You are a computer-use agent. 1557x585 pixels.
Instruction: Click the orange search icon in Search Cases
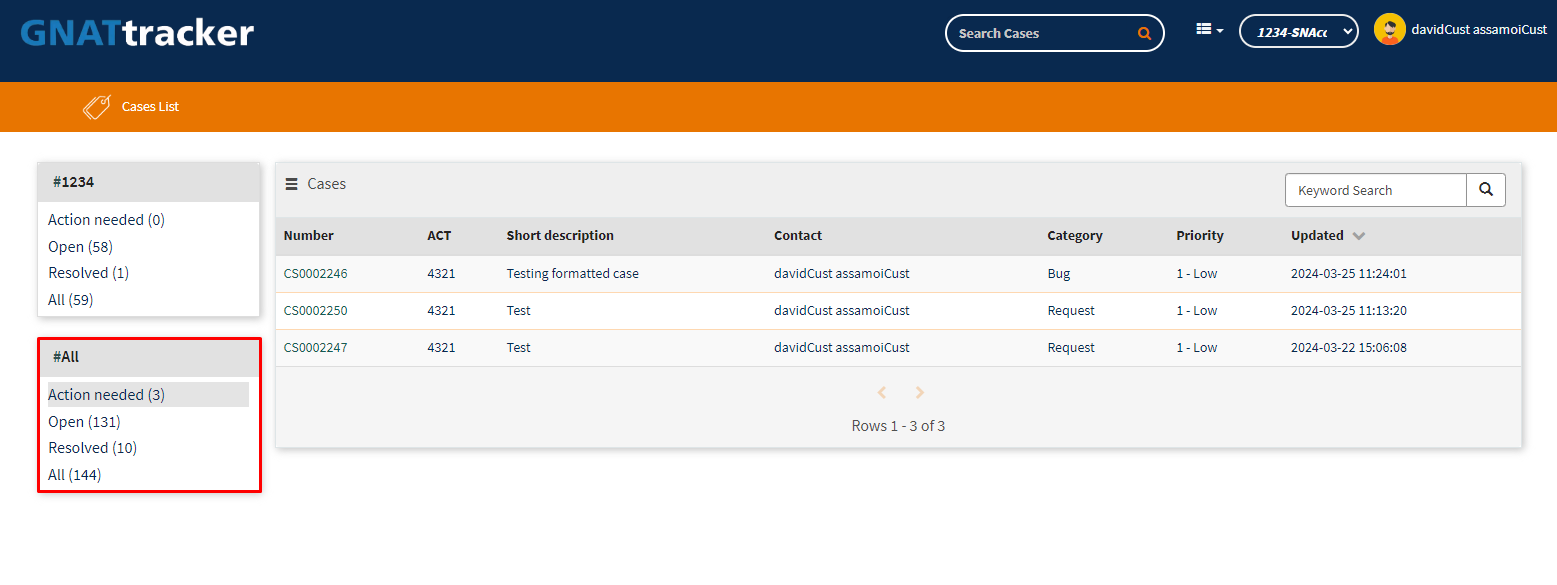[1144, 33]
